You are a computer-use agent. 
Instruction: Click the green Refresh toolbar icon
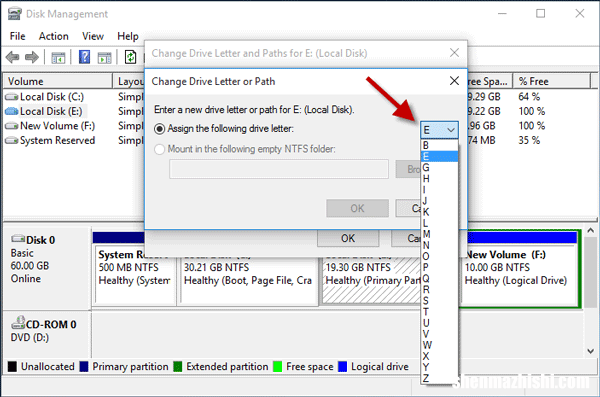click(130, 57)
